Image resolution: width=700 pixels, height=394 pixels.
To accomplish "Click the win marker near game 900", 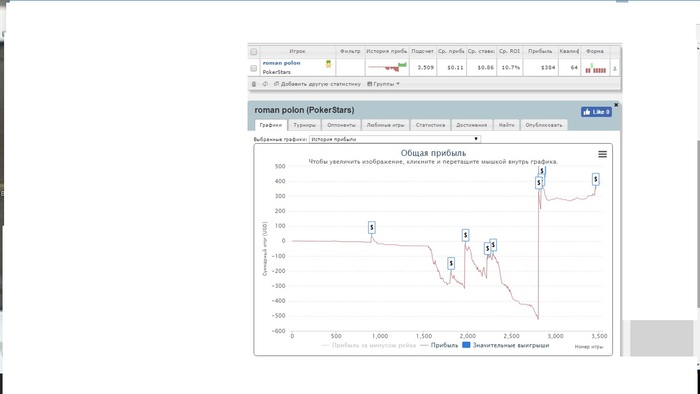I will [x=371, y=227].
